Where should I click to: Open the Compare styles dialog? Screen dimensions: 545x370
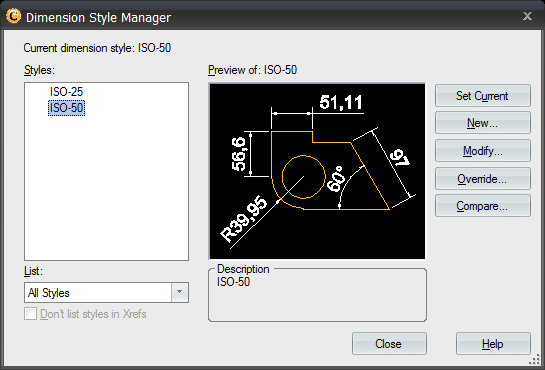coord(483,206)
